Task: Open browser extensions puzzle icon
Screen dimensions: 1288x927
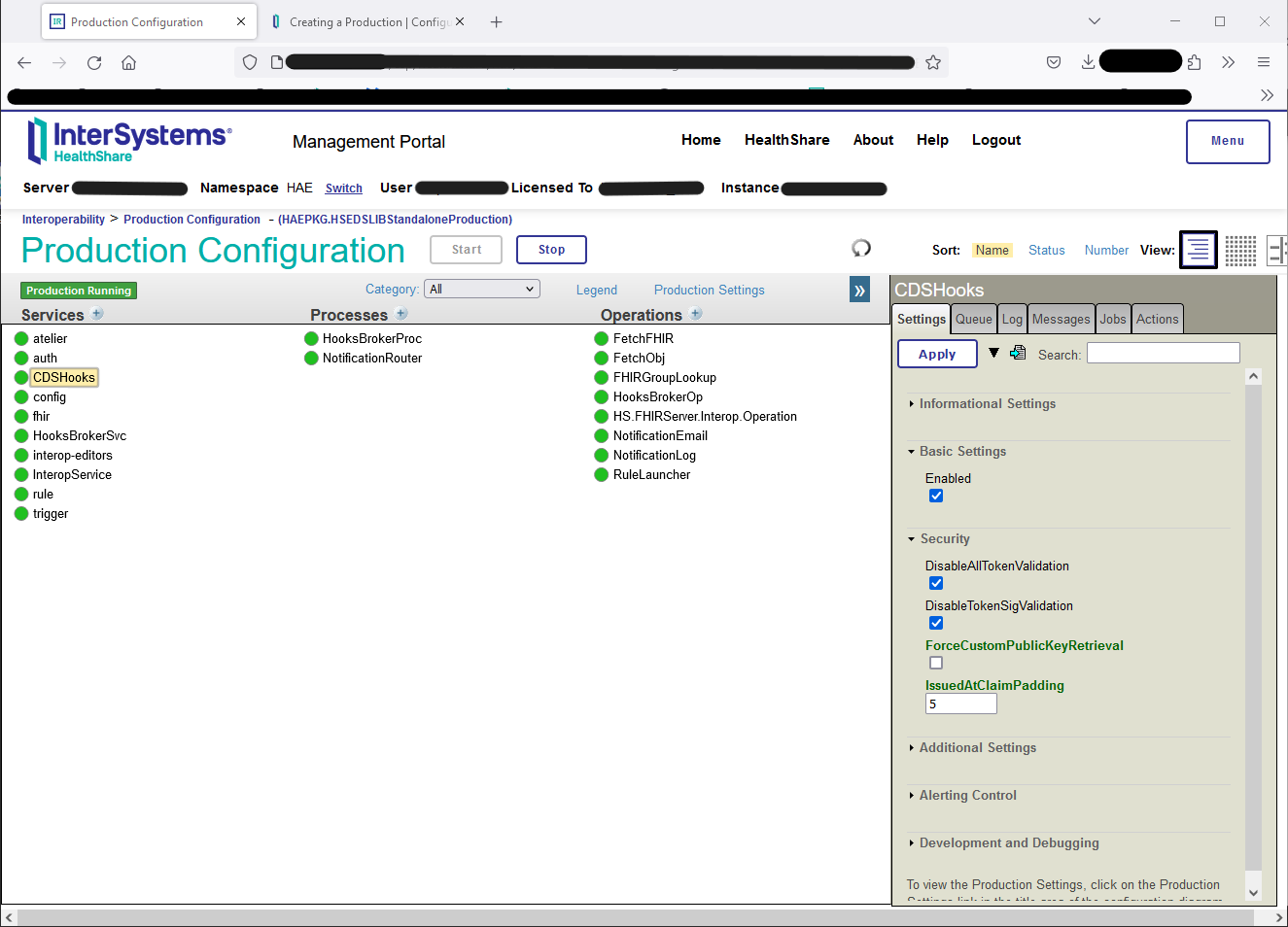Action: coord(1194,62)
